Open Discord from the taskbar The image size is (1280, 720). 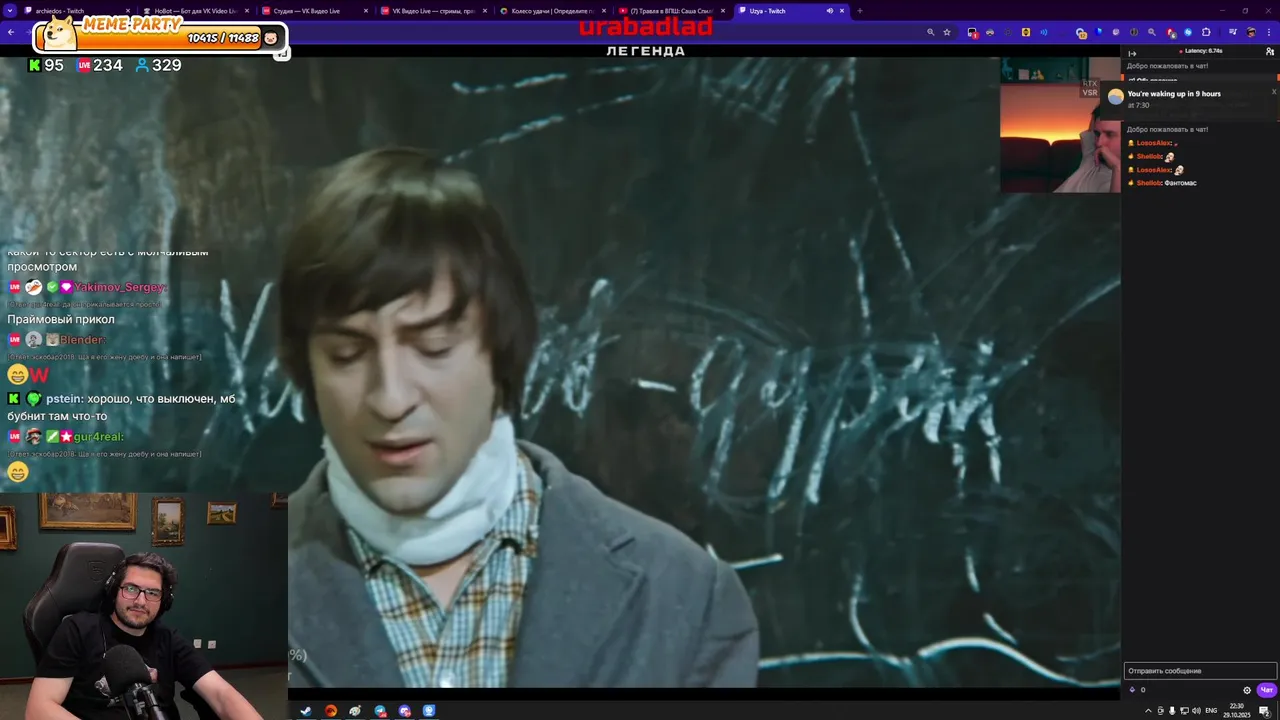pyautogui.click(x=404, y=711)
